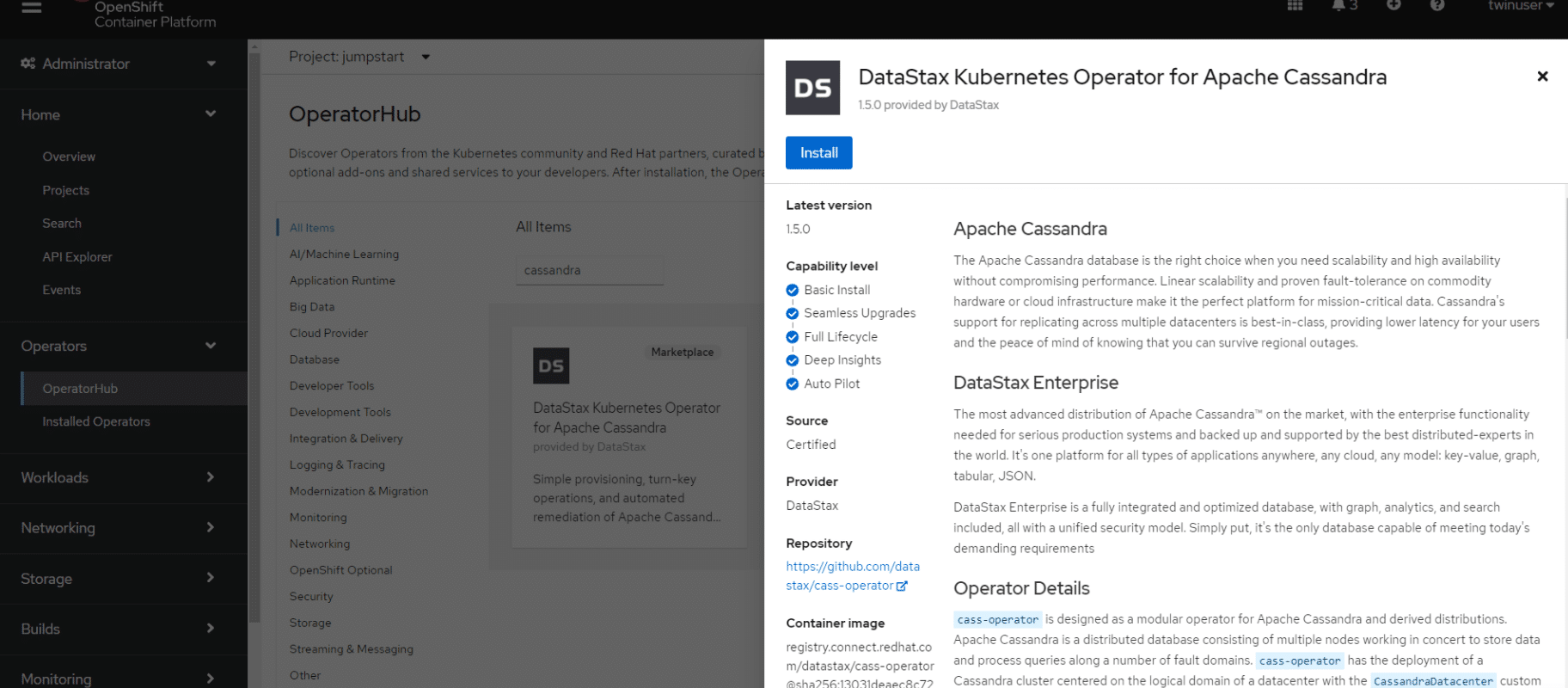This screenshot has width=1568, height=688.
Task: Filter by Networking category in OperatorHub
Action: tap(320, 544)
